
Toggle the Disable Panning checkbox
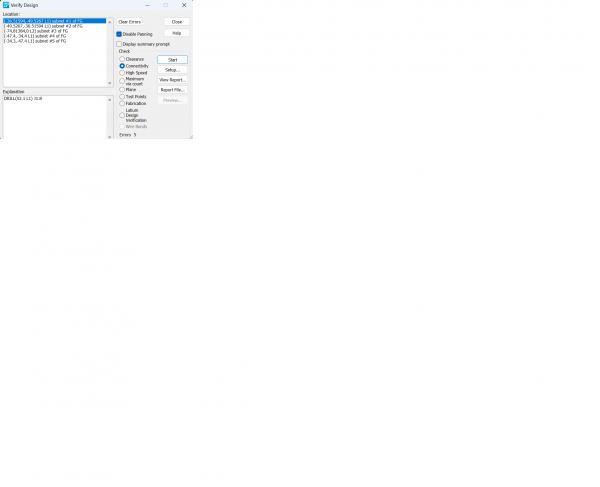[119, 34]
